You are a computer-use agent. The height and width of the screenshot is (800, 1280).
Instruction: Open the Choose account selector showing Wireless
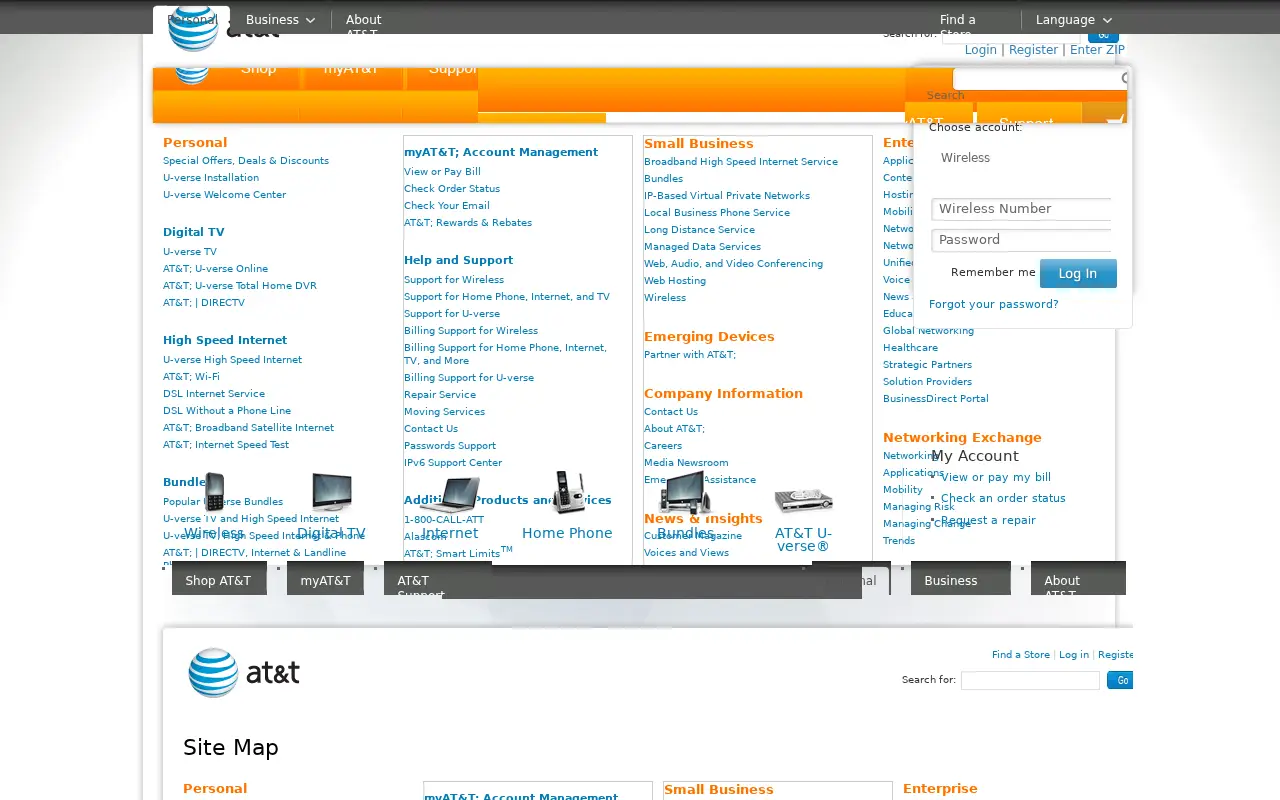pos(1022,158)
